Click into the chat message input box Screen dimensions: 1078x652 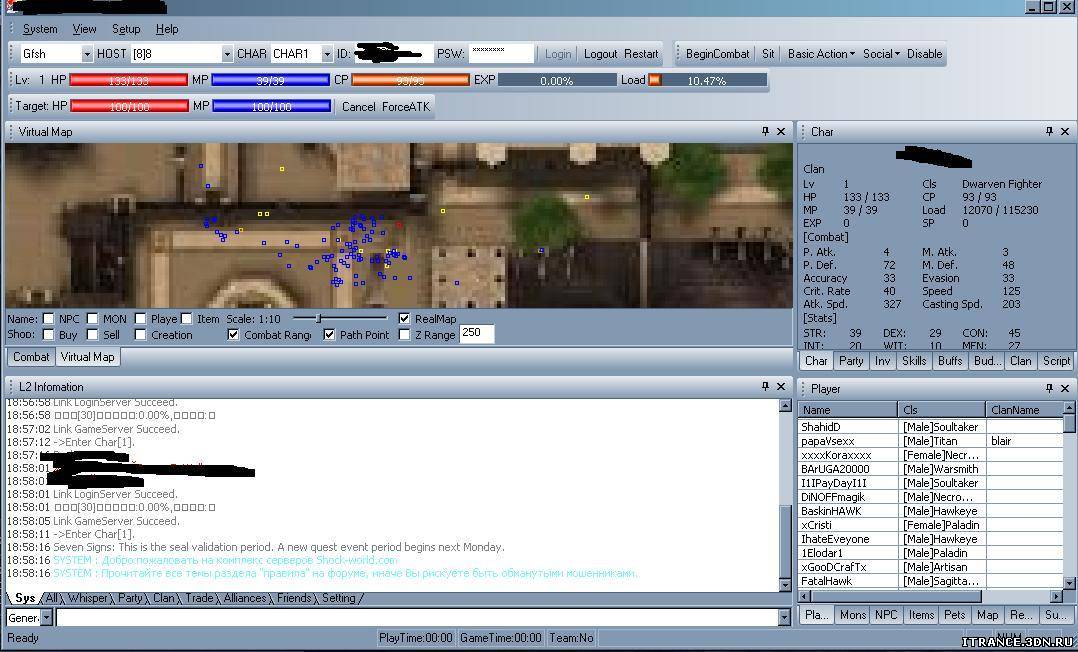[417, 618]
